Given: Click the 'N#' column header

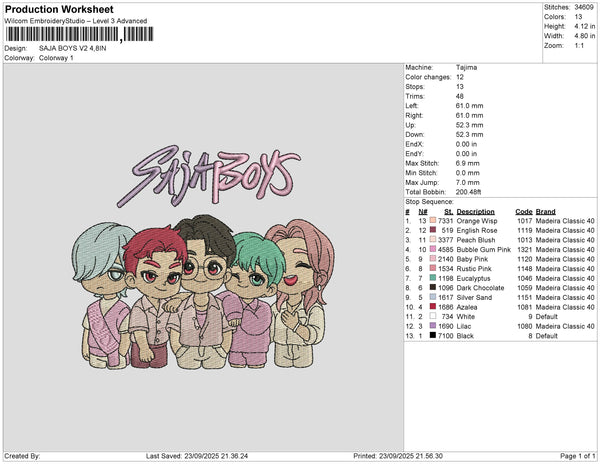Looking at the screenshot, I should click(x=423, y=212).
